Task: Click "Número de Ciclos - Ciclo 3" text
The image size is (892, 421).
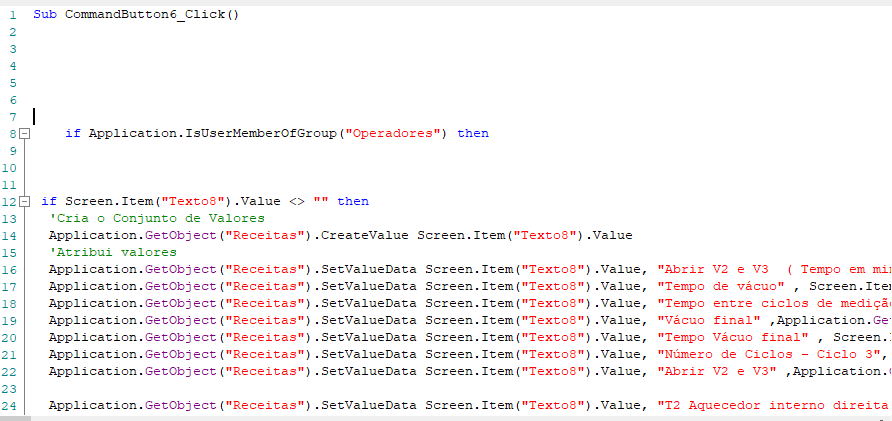Action: pyautogui.click(x=769, y=354)
